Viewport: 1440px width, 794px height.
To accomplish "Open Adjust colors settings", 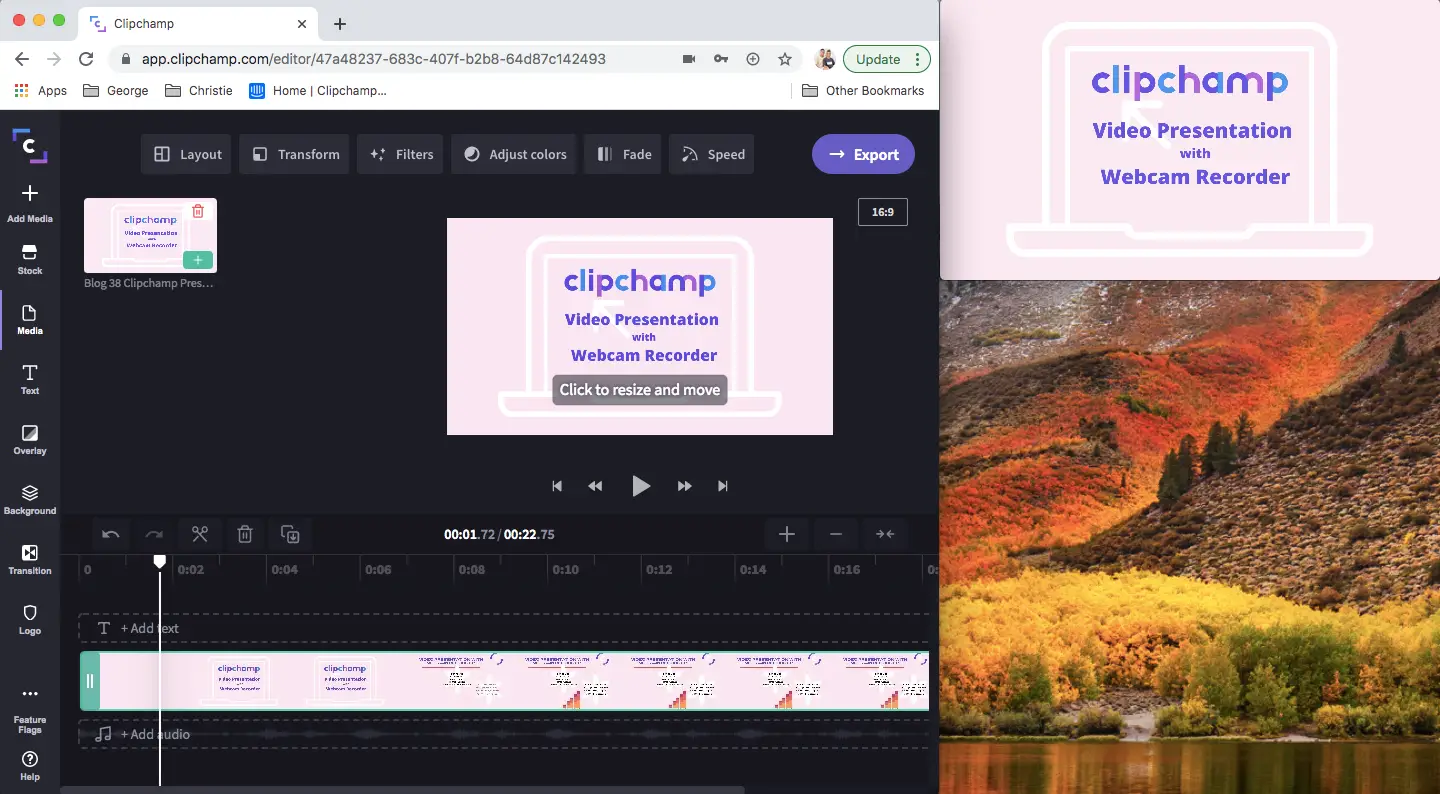I will [514, 154].
